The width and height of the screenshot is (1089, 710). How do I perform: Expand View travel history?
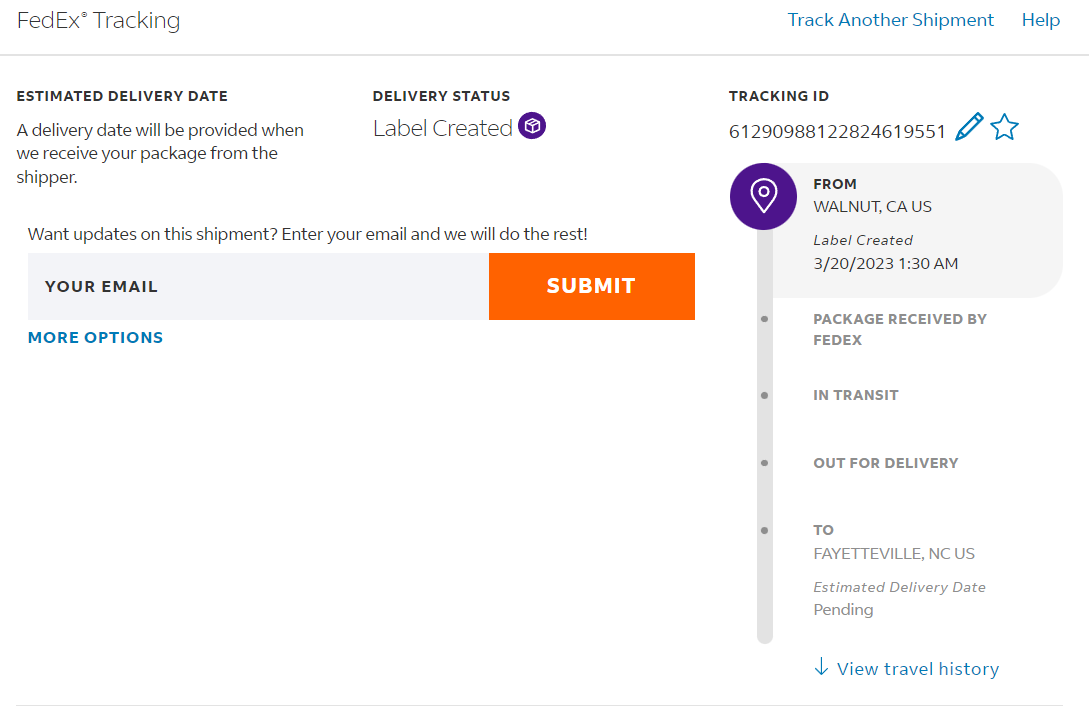coord(917,669)
